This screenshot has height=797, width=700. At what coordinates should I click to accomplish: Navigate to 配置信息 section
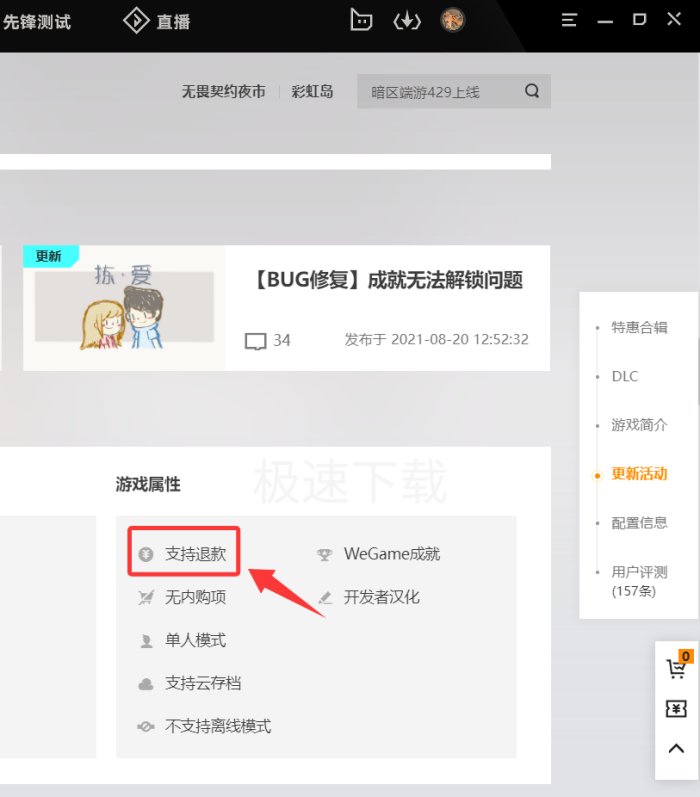[639, 523]
